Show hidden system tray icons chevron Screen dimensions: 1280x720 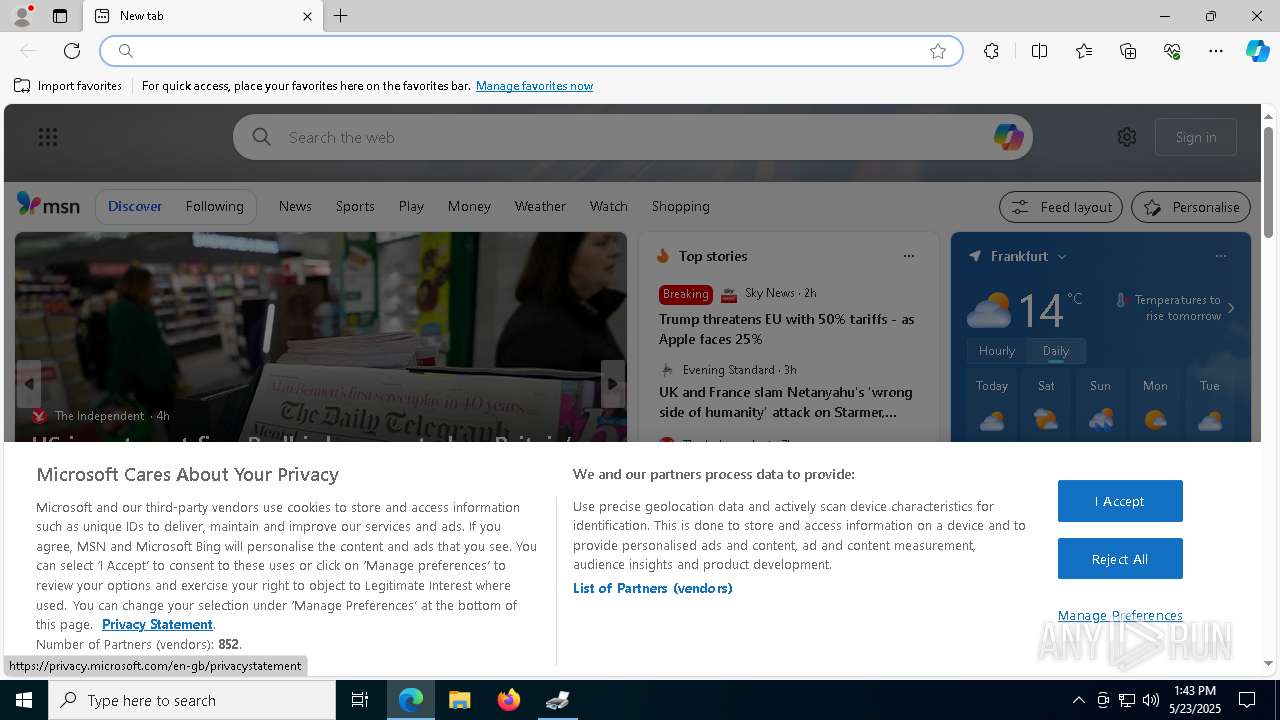pyautogui.click(x=1078, y=700)
